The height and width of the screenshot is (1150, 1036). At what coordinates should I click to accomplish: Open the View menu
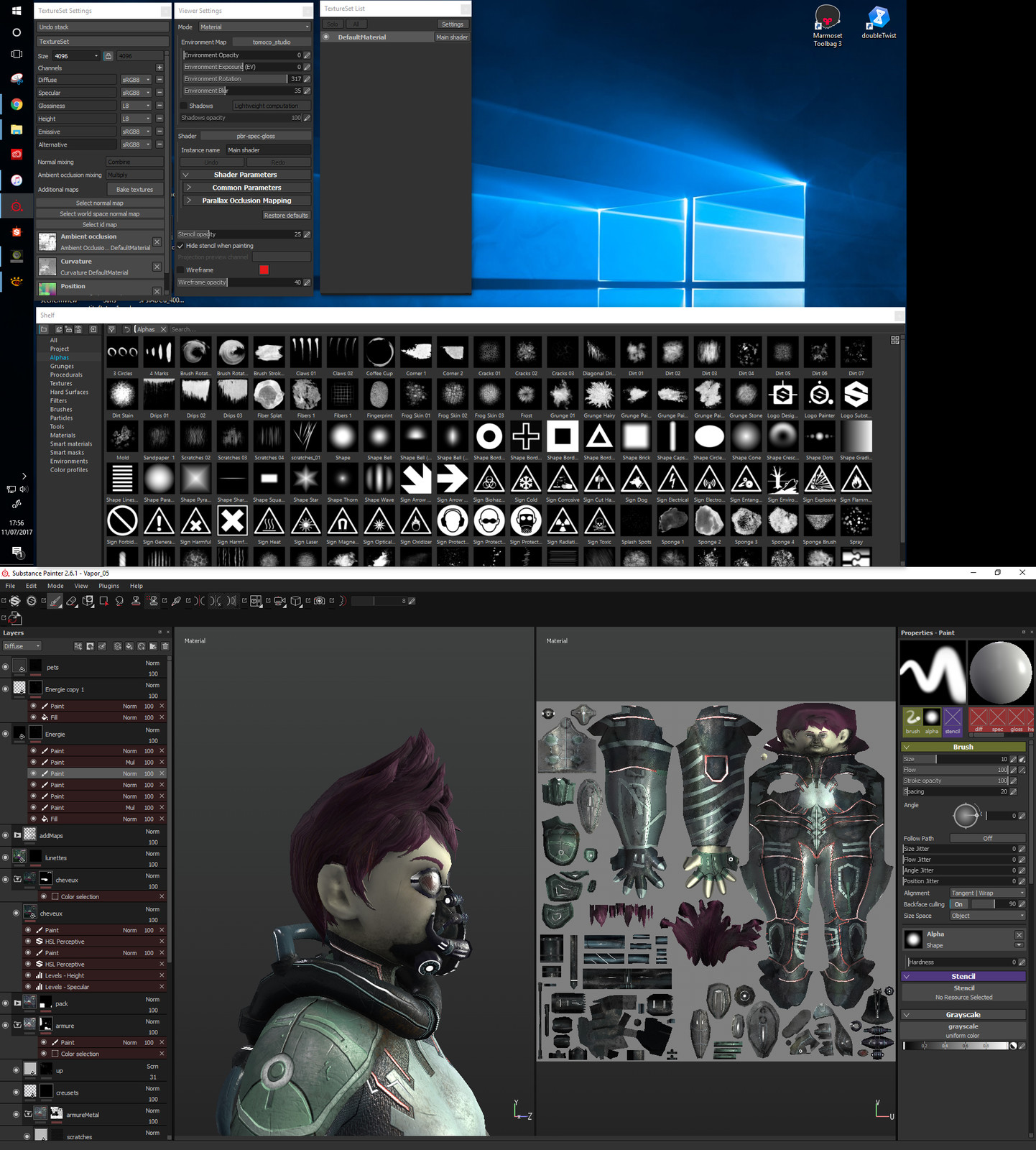81,586
